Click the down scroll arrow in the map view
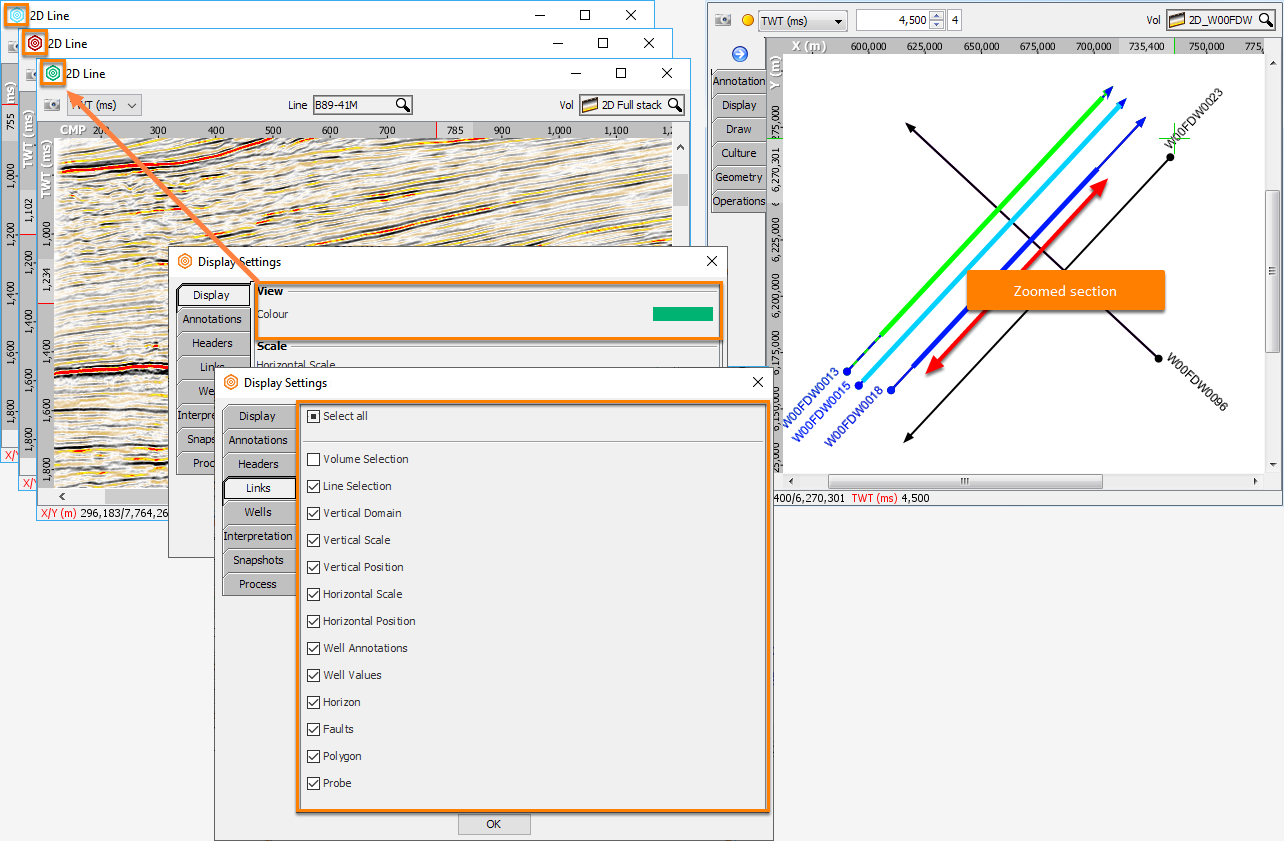Screen dimensions: 1284x841 click(1273, 464)
